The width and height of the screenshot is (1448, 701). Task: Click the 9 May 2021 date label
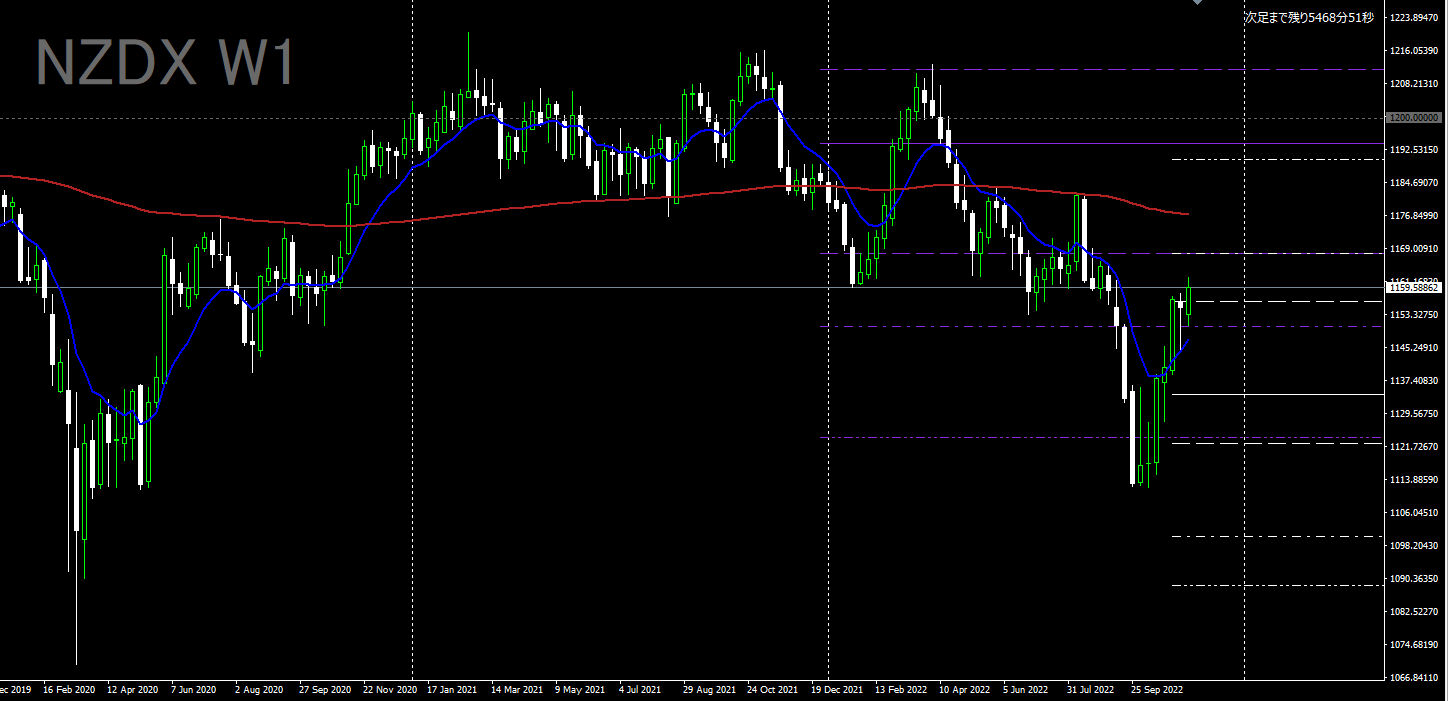(580, 690)
